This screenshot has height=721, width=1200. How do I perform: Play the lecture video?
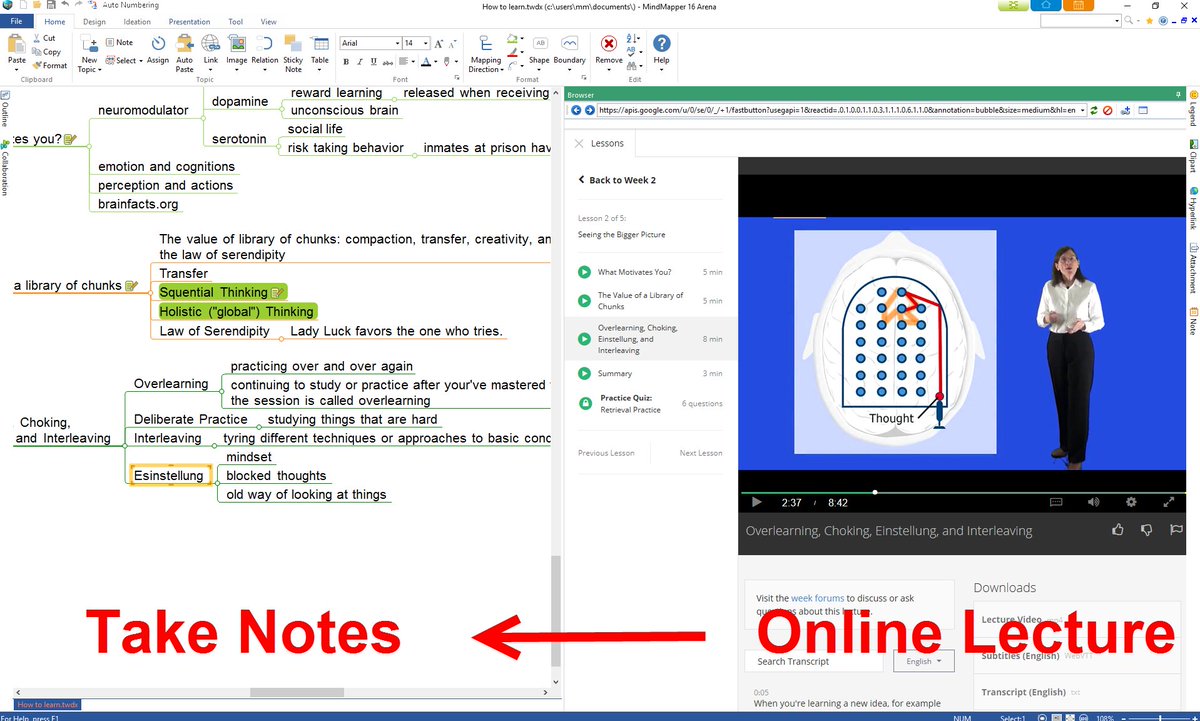[x=757, y=502]
